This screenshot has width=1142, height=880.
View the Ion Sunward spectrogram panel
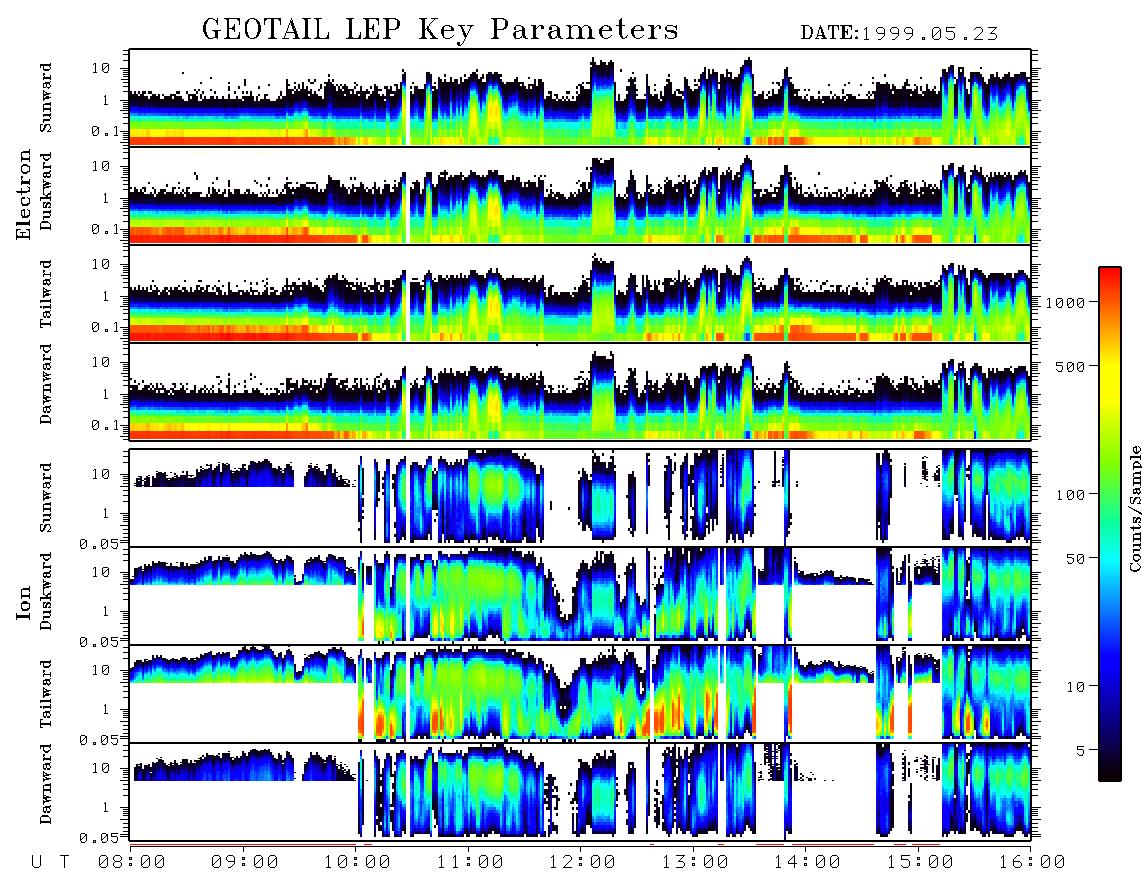[580, 498]
